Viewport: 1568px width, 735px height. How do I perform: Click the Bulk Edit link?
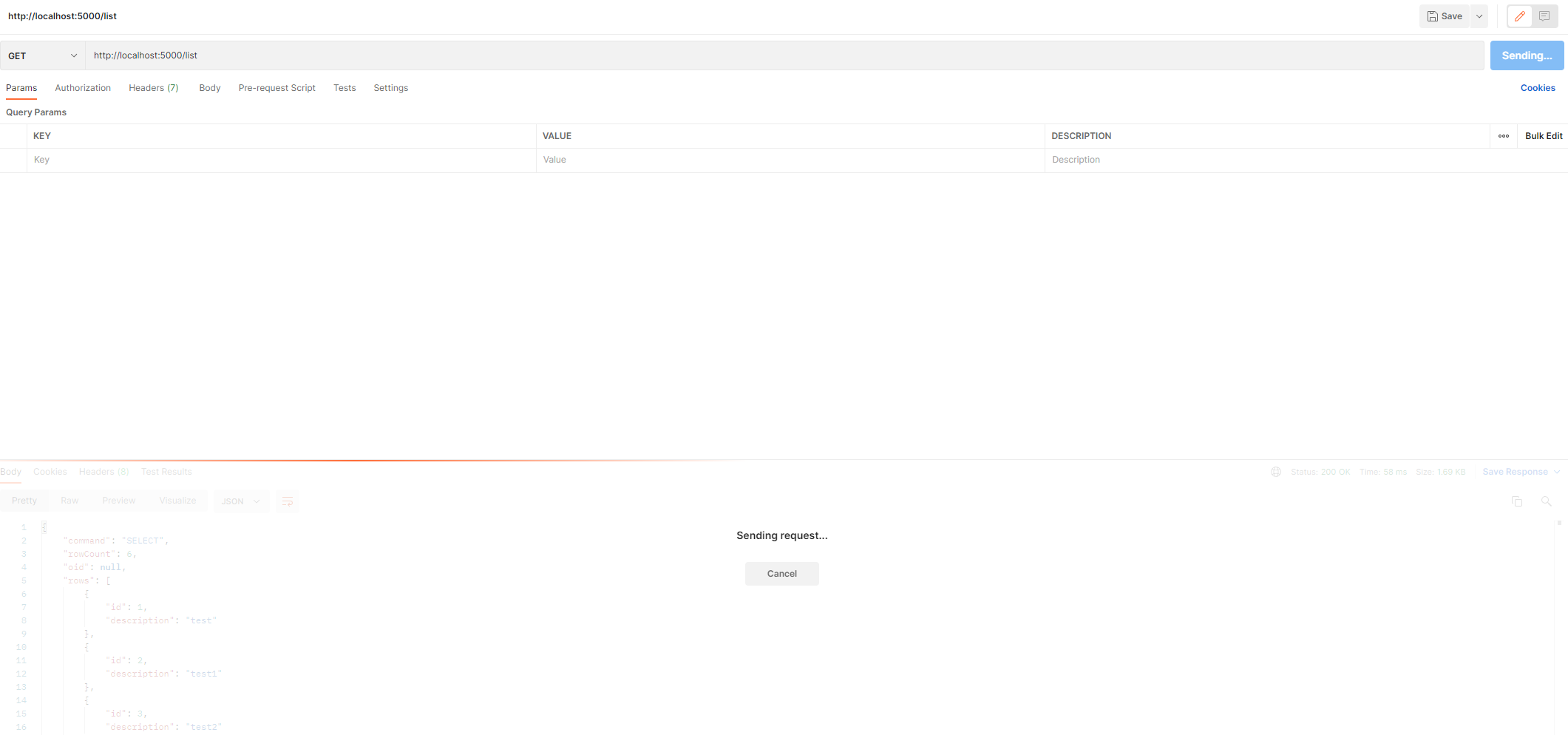[x=1544, y=136]
